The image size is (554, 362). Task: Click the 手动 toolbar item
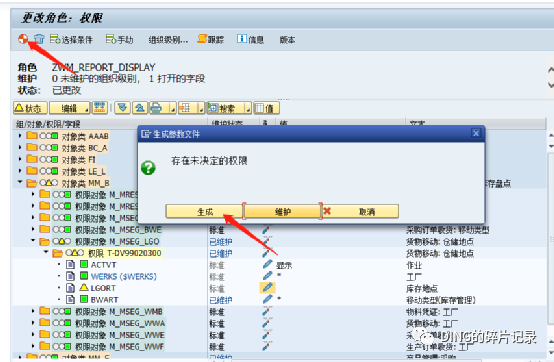pos(119,40)
